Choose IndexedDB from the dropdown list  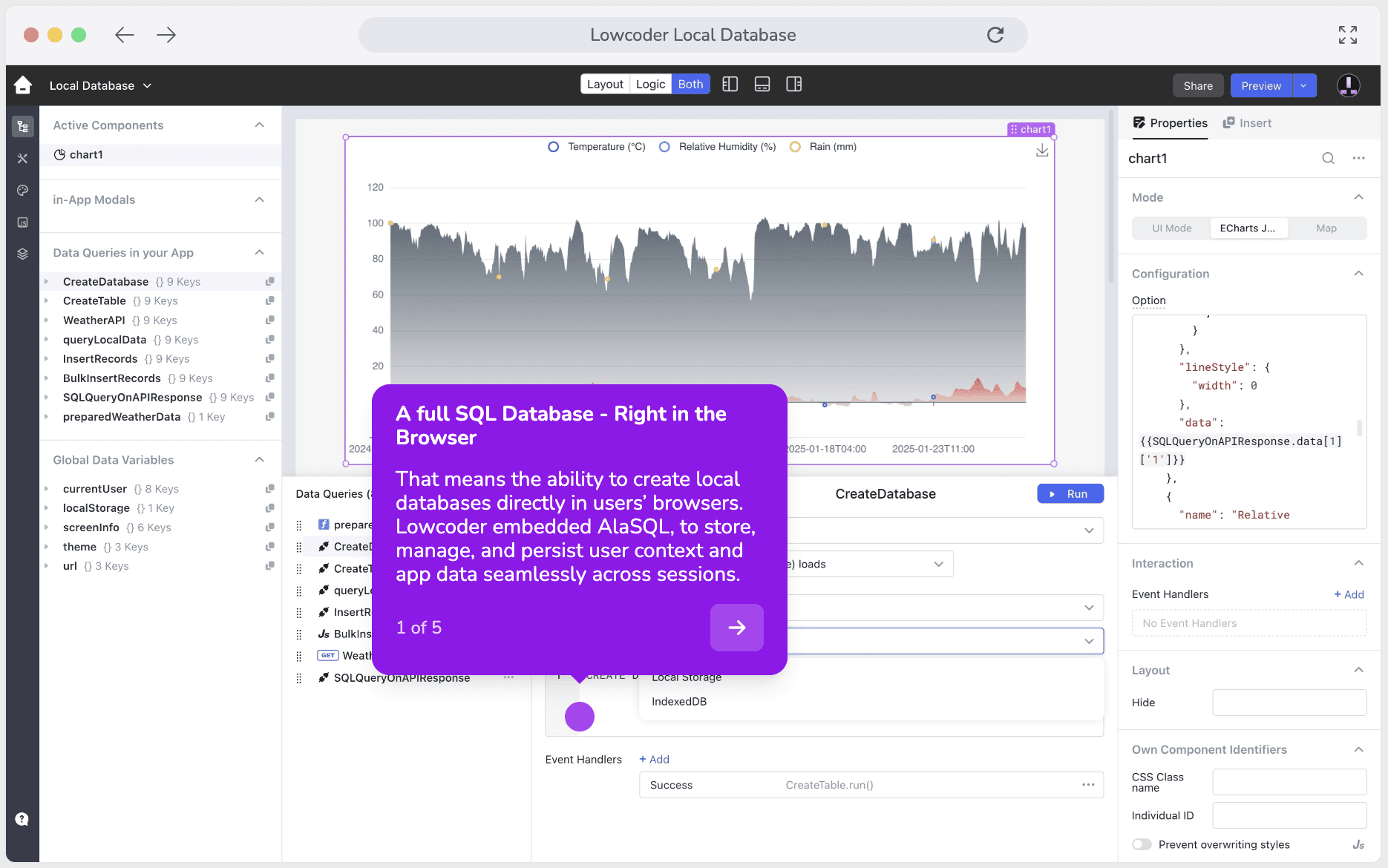tap(679, 702)
